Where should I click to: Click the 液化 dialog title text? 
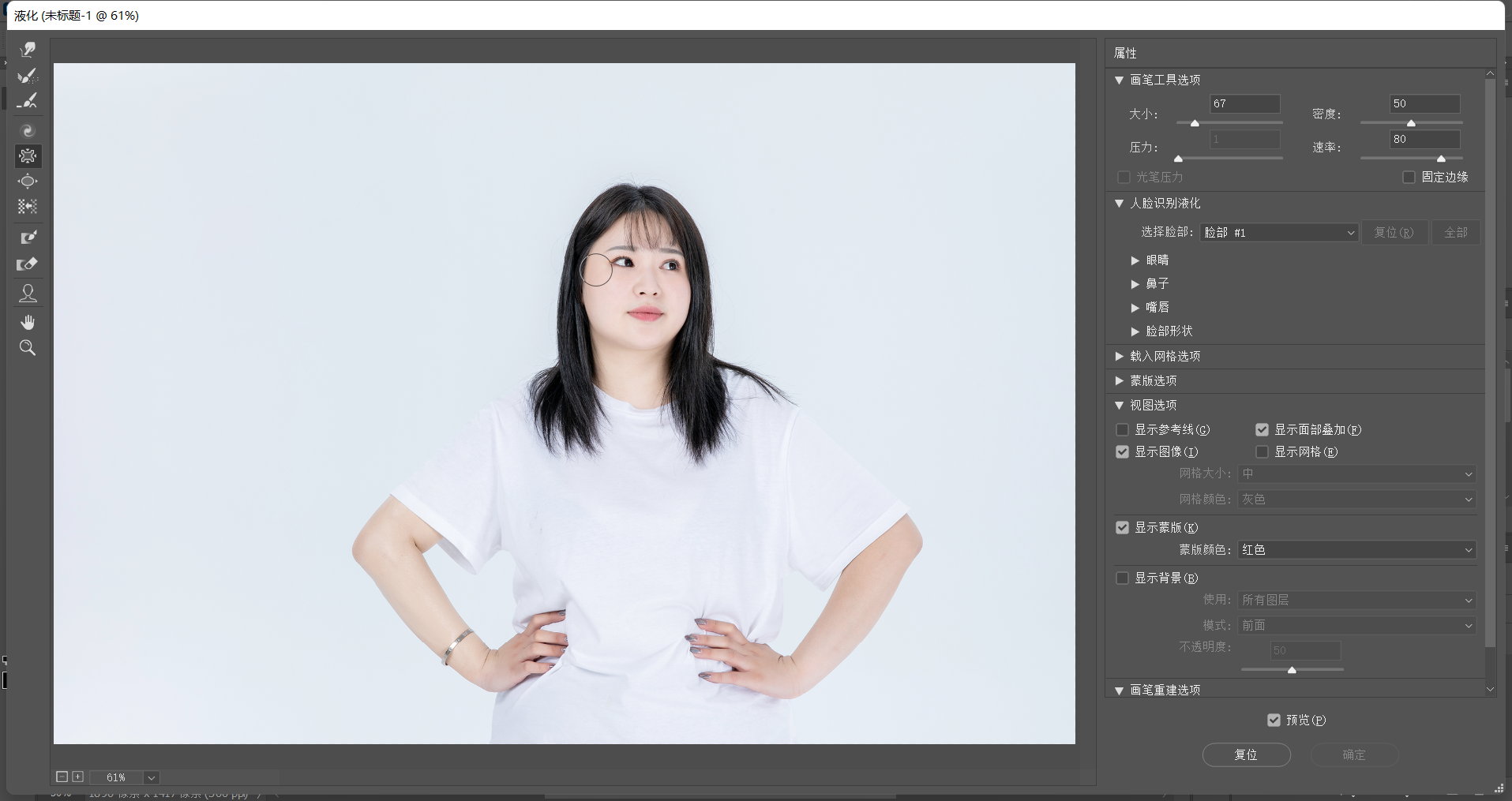tap(77, 16)
